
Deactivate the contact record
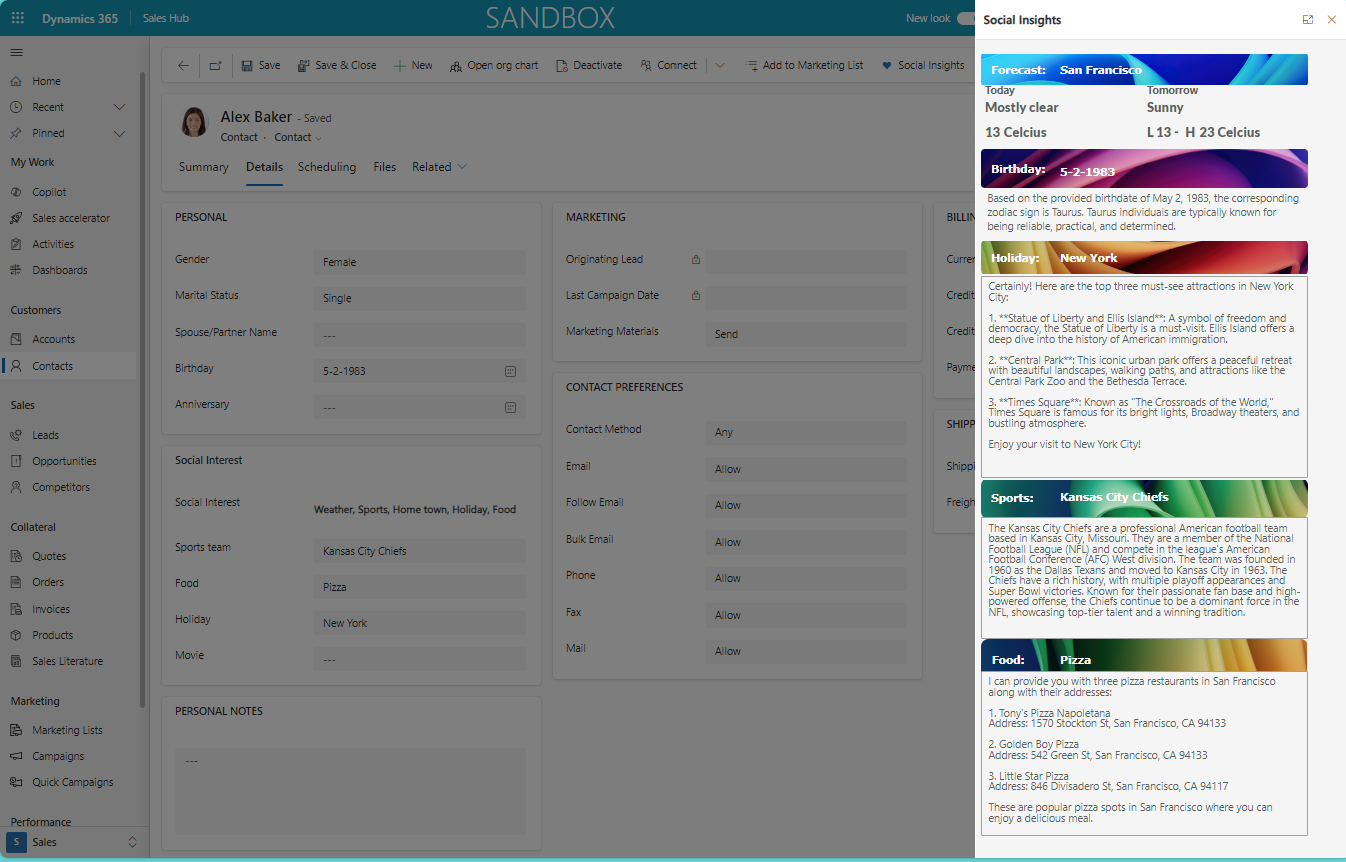(589, 65)
